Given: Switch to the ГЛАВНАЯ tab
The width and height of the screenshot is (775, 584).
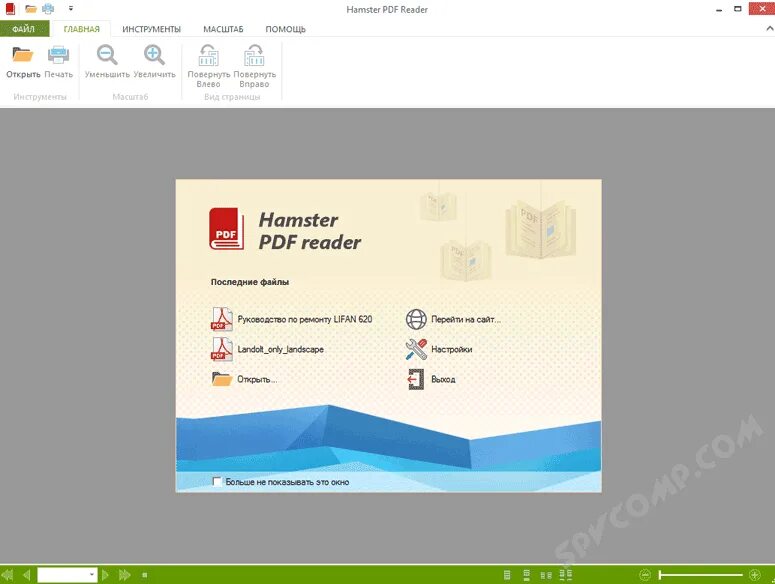Looking at the screenshot, I should [x=82, y=29].
